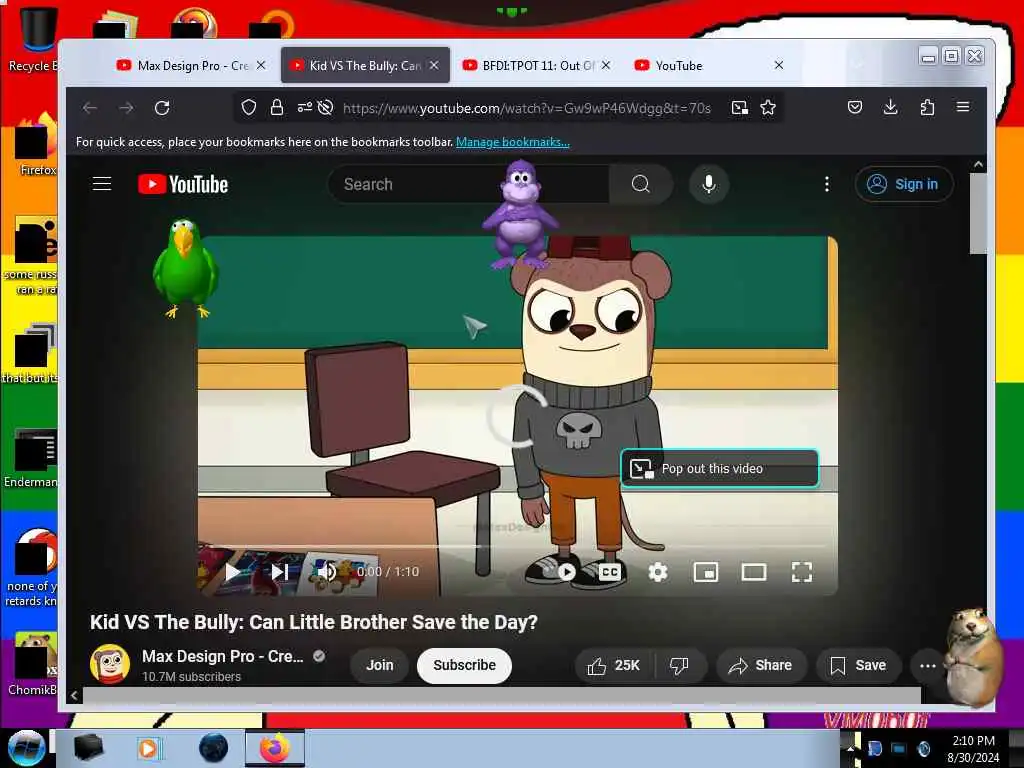The width and height of the screenshot is (1024, 768).
Task: Search with your voice microphone button
Action: click(x=709, y=184)
